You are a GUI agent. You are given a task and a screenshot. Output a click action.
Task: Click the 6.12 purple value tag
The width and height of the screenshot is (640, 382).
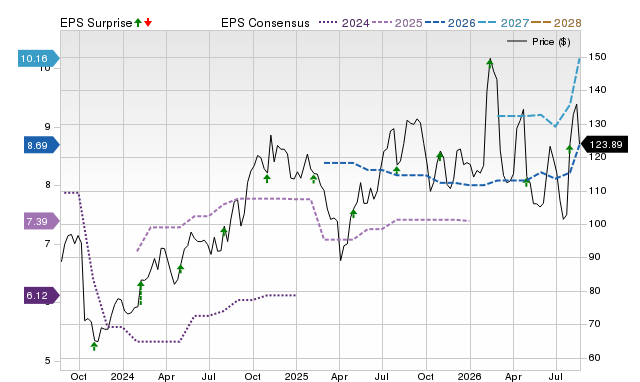[x=42, y=295]
